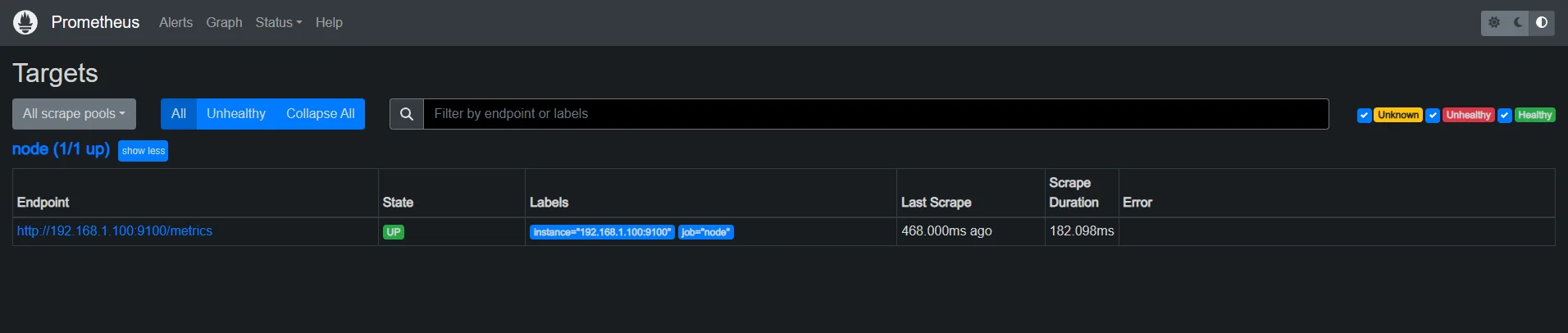
Task: Click the magnifier search icon
Action: coord(407,114)
